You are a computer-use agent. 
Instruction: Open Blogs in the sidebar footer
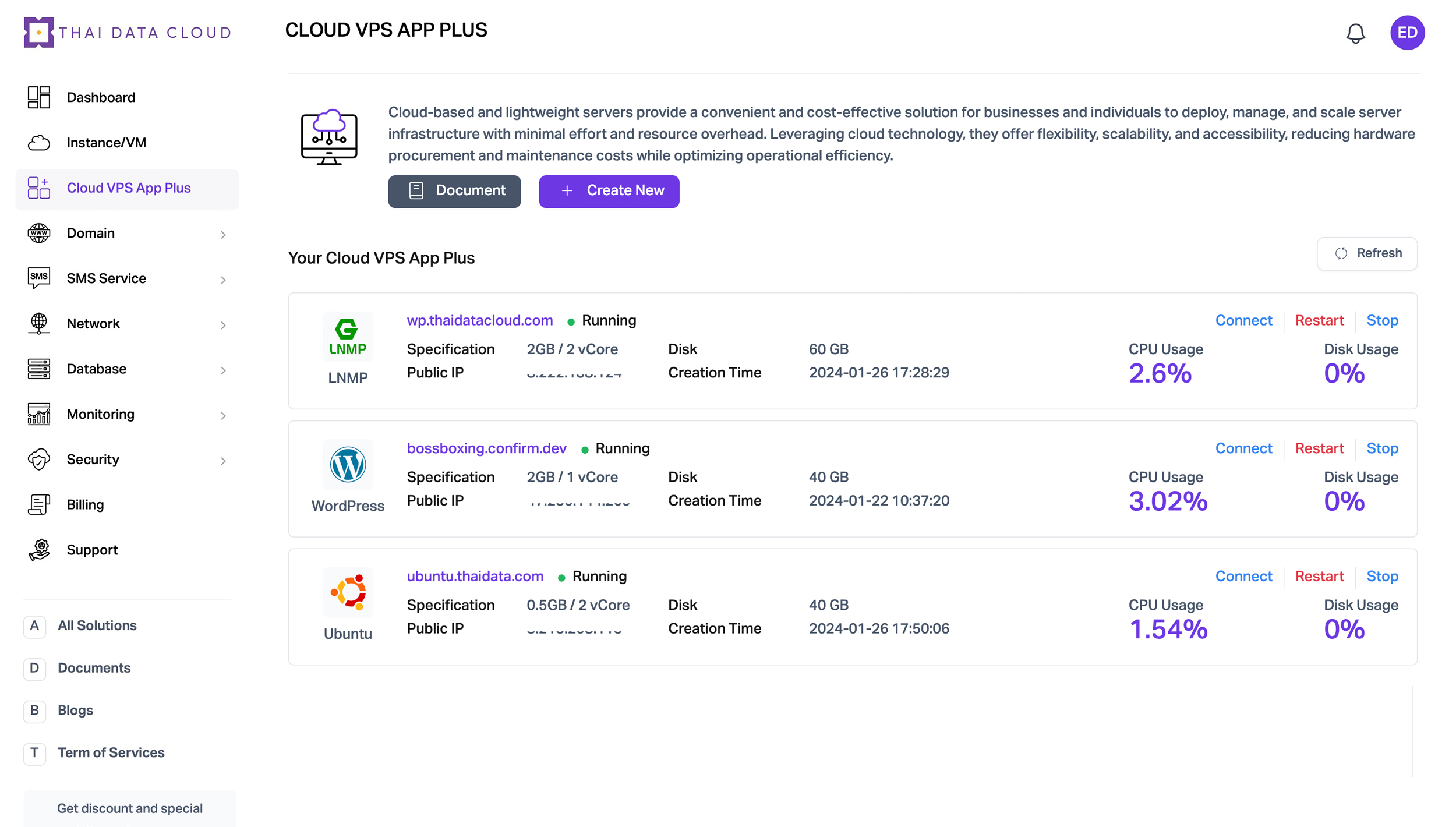tap(75, 711)
